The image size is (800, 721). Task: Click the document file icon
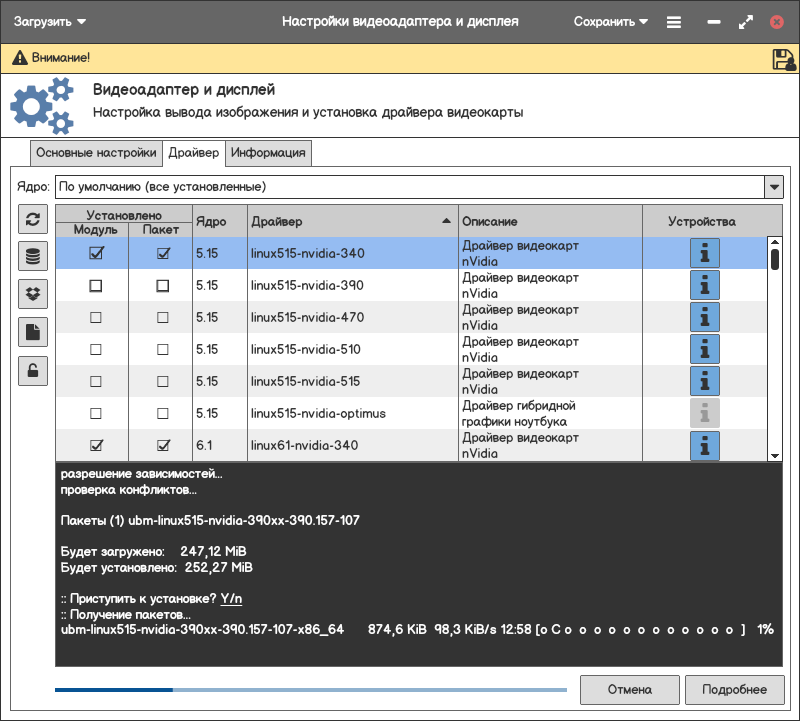[32, 332]
